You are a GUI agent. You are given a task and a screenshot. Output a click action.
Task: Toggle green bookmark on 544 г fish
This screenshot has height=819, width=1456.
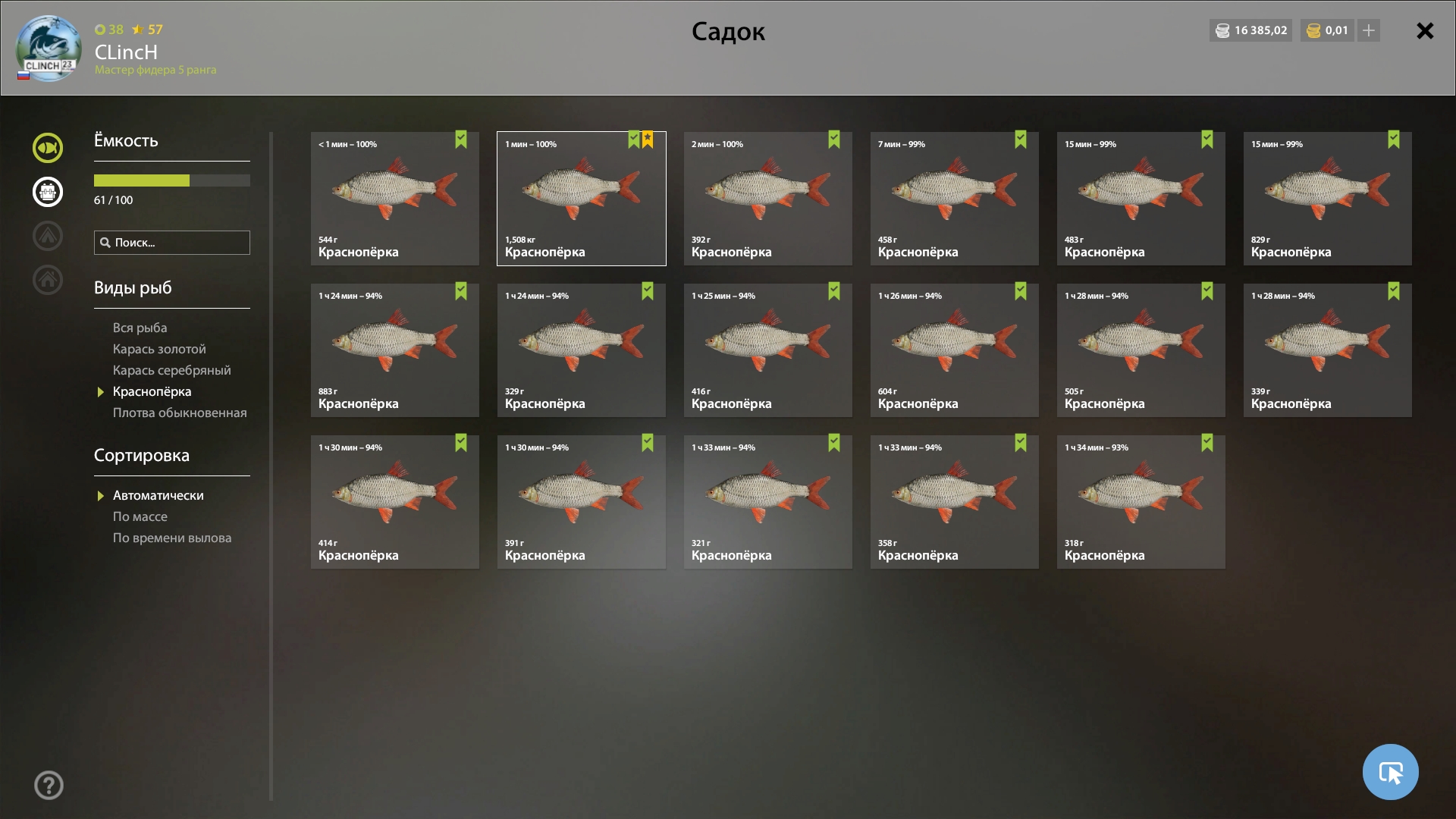click(461, 140)
